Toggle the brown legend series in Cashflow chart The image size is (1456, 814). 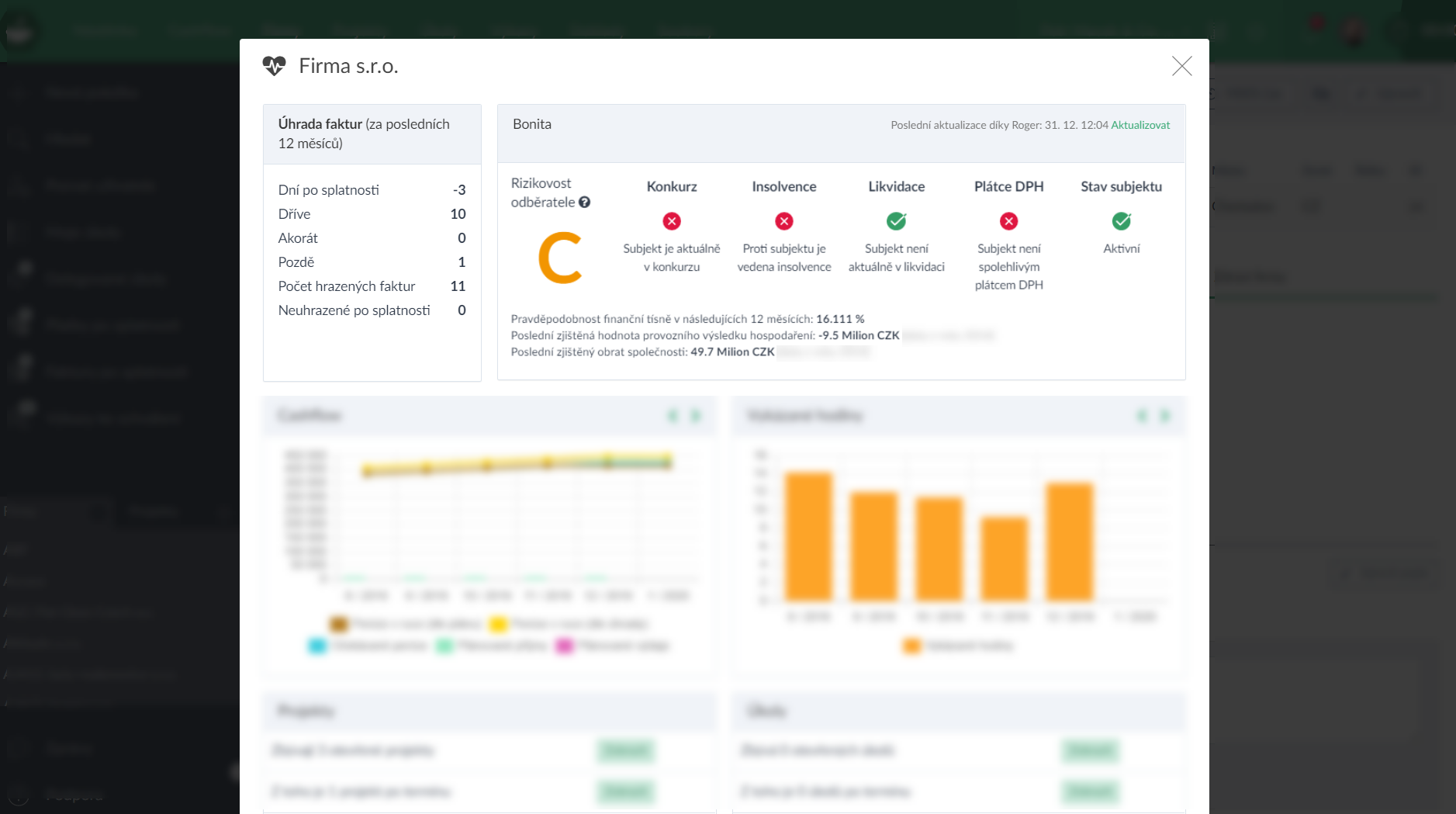[338, 624]
